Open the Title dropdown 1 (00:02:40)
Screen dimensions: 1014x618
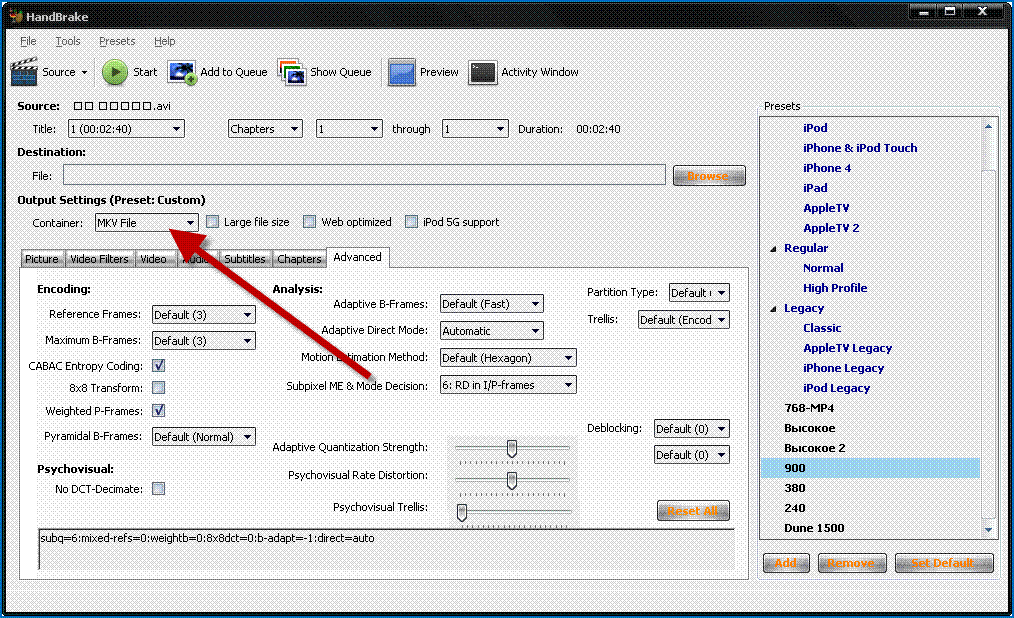click(x=126, y=129)
